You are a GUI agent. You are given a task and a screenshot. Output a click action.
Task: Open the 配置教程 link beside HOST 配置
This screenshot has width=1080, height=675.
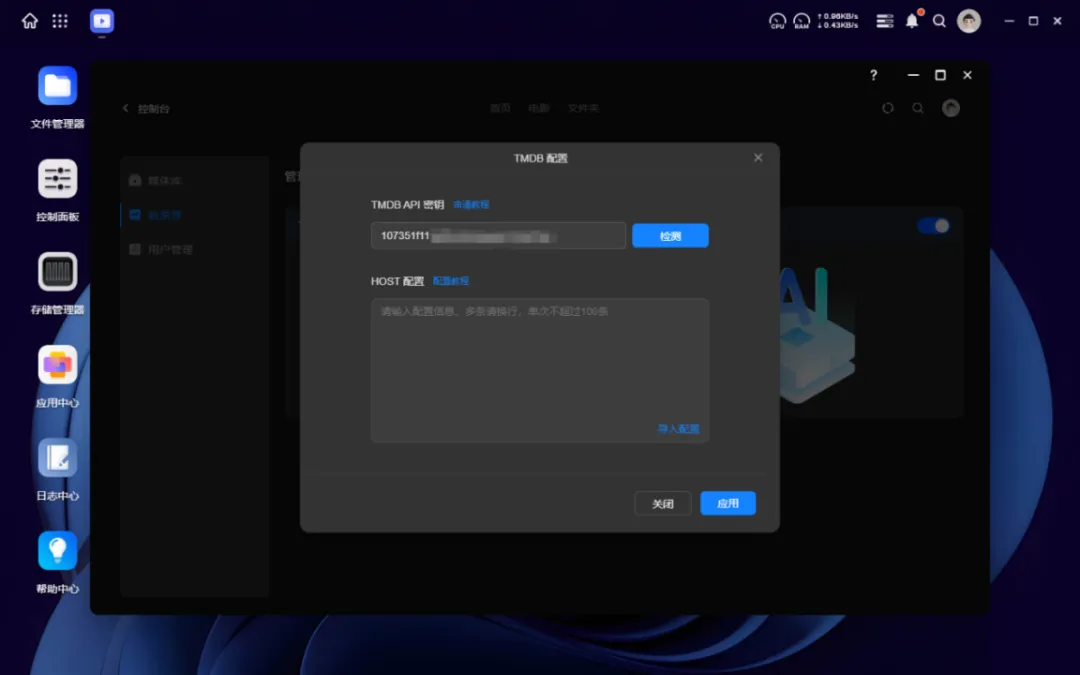pyautogui.click(x=451, y=282)
